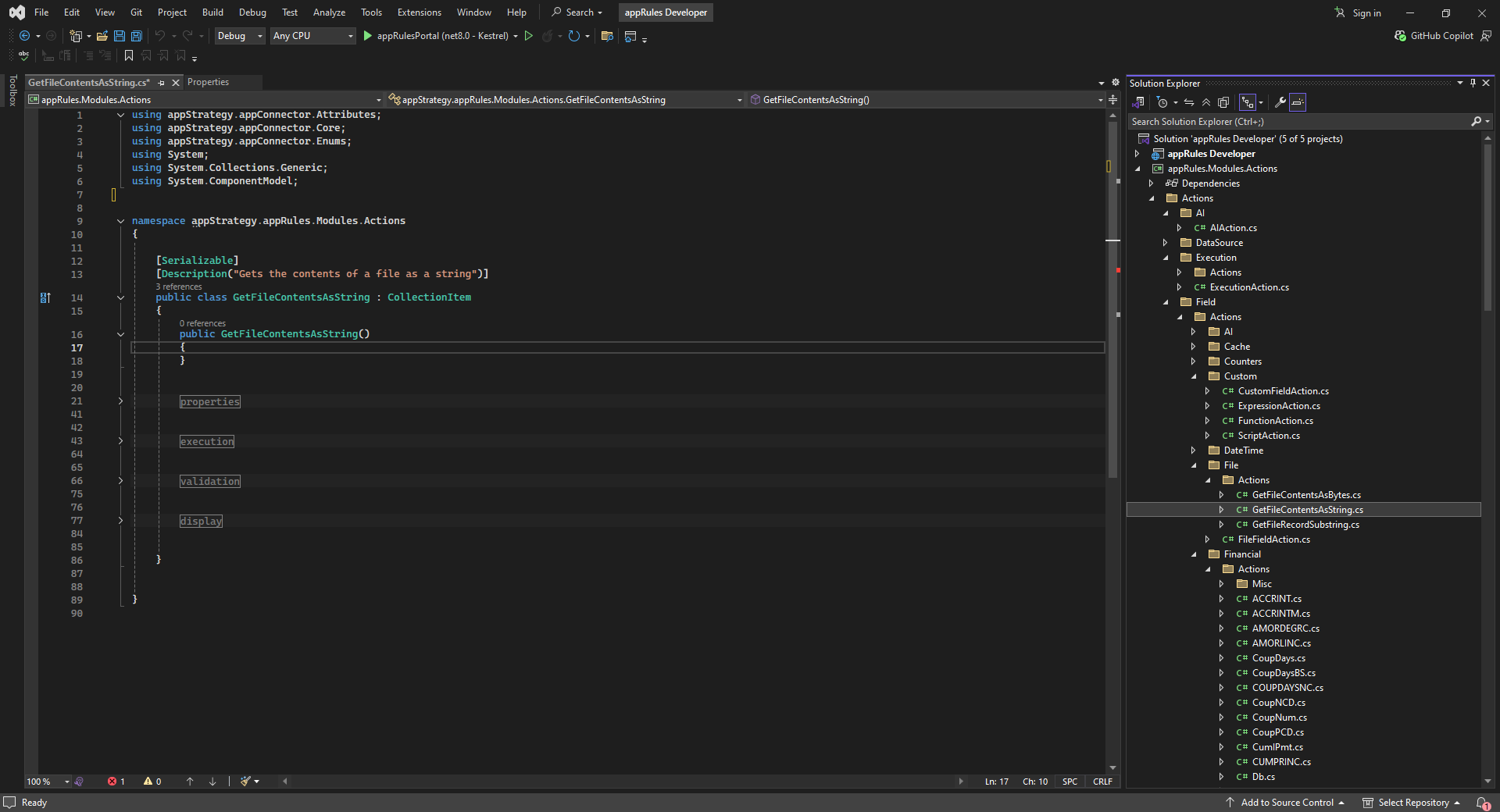This screenshot has height=812, width=1500.
Task: Start debugging with green play button
Action: (x=367, y=36)
